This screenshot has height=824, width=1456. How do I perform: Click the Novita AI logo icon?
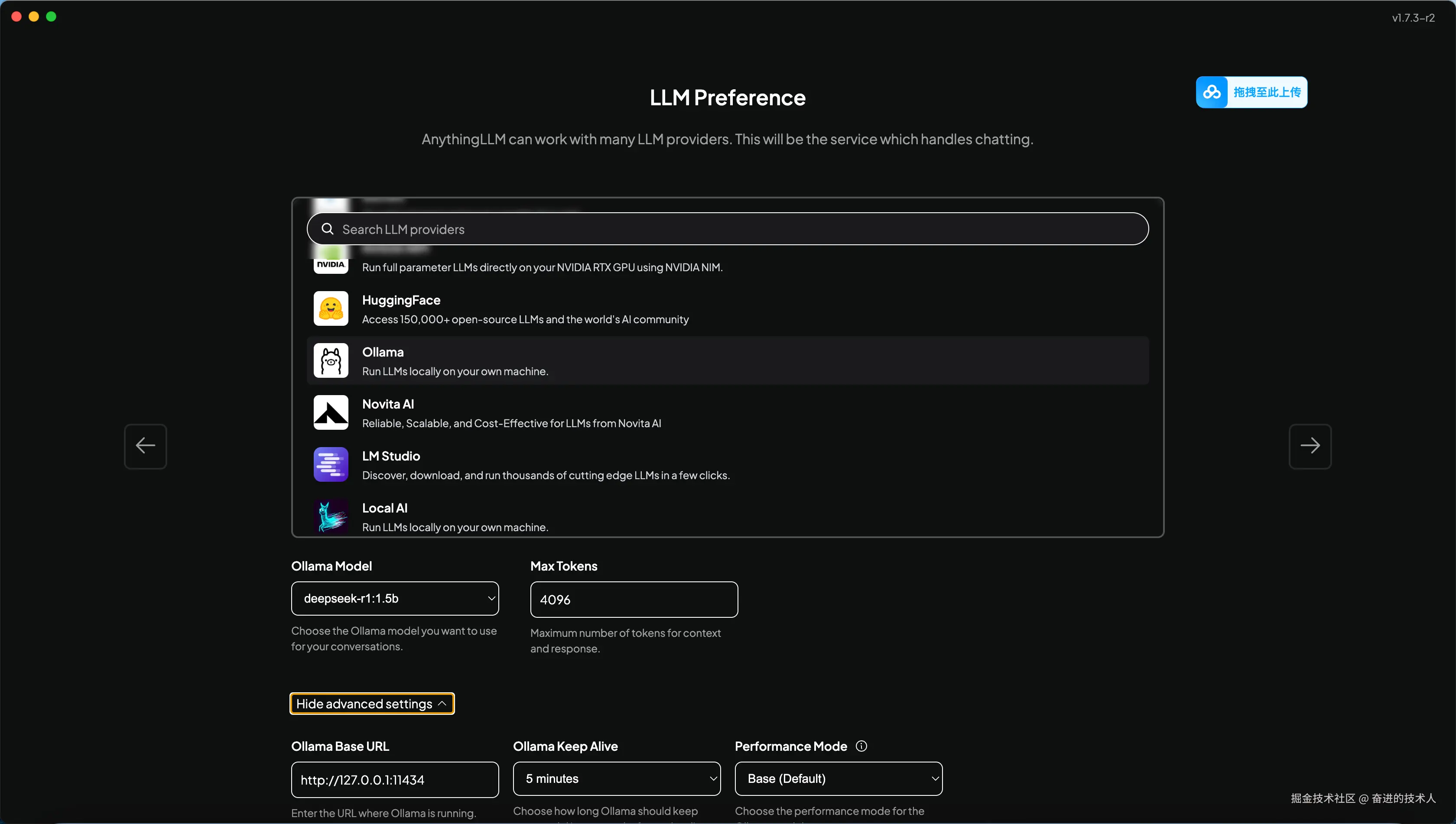pyautogui.click(x=331, y=412)
